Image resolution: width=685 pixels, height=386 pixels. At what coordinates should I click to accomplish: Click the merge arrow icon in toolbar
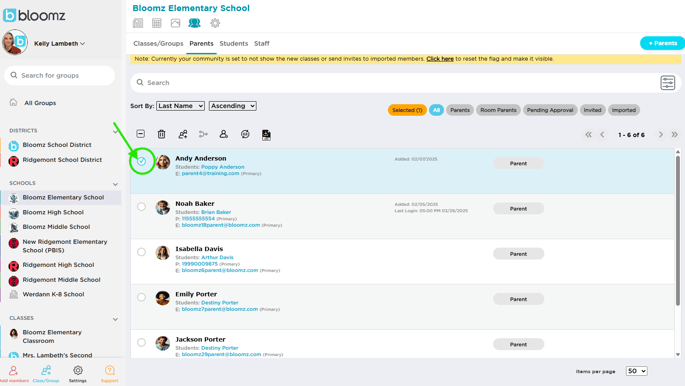point(204,134)
